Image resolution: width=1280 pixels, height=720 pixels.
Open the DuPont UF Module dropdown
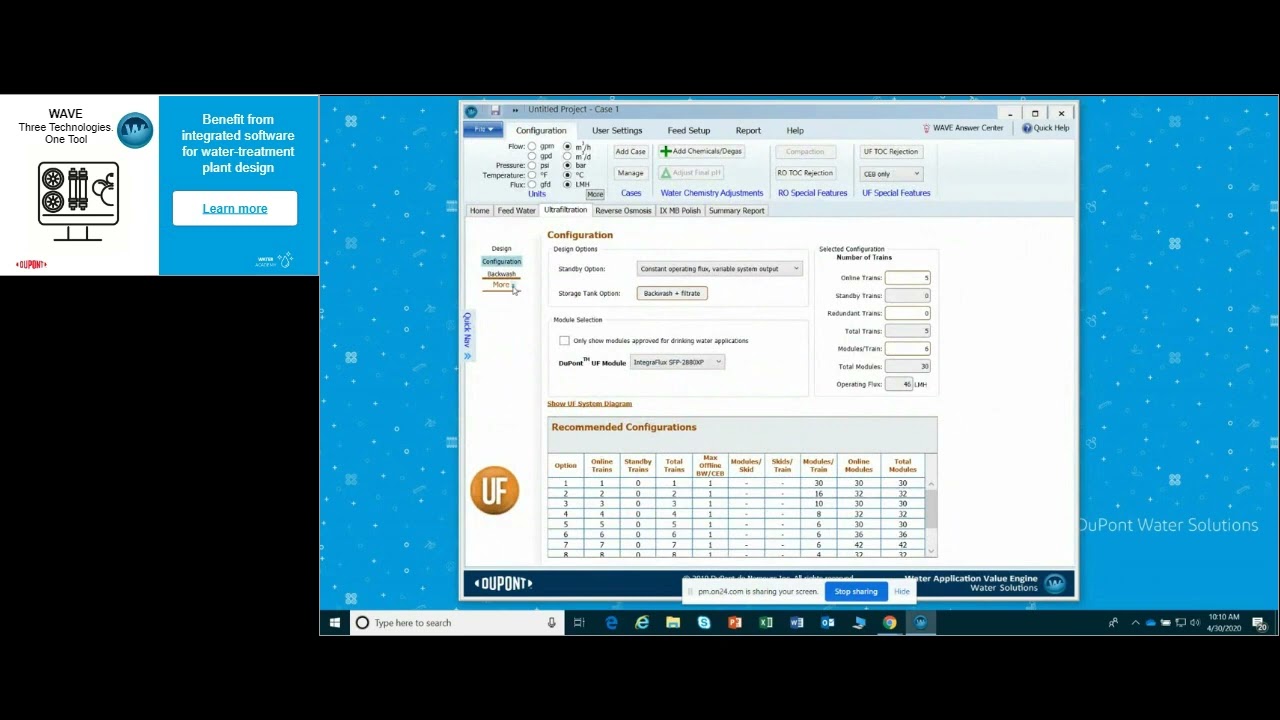tap(676, 362)
